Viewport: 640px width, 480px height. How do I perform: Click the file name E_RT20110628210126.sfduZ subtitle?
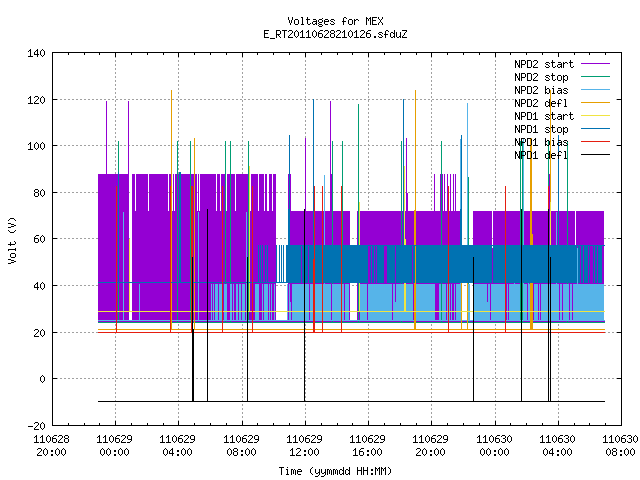[x=335, y=34]
